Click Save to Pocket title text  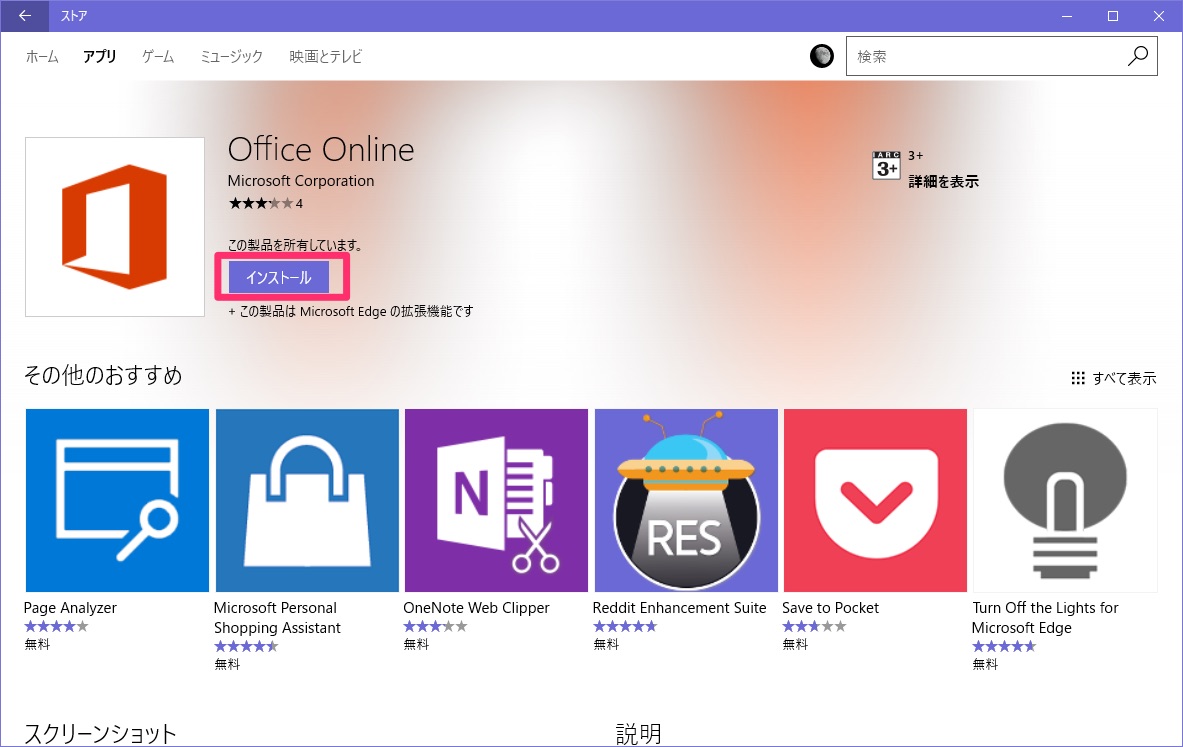pos(831,607)
